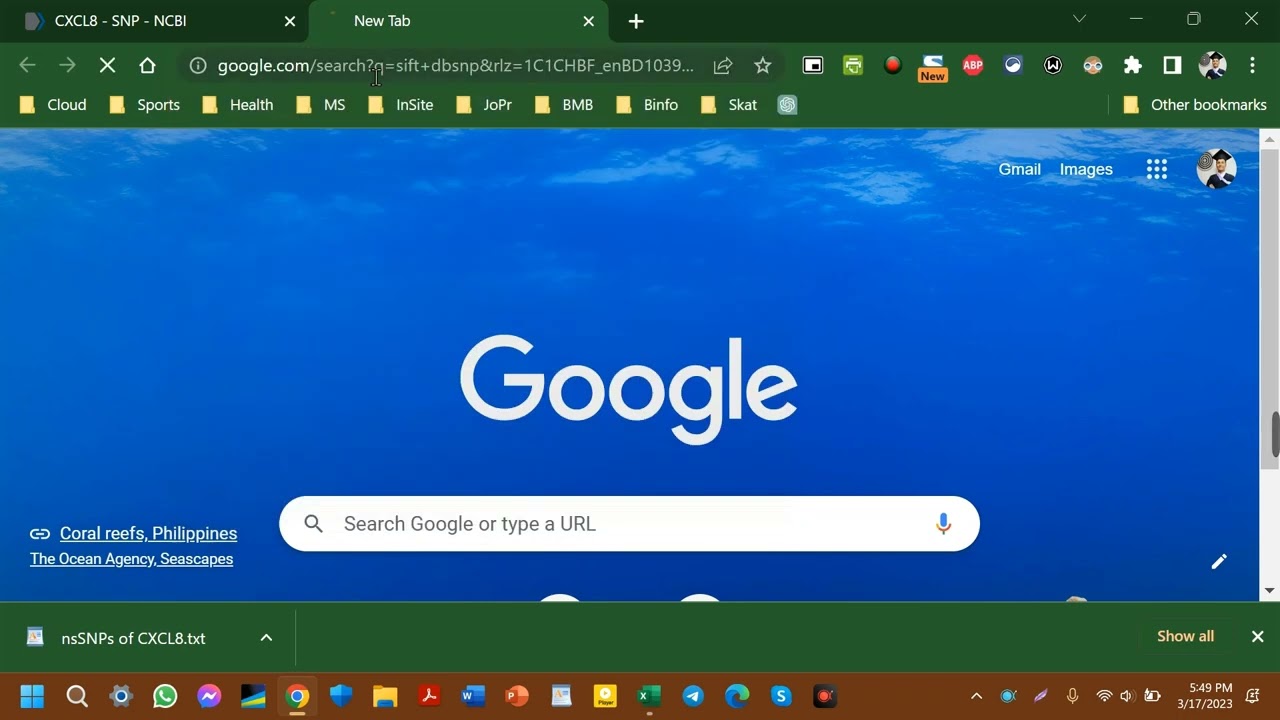Screen dimensions: 1280x720
Task: Start a voice search with microphone
Action: (x=943, y=524)
